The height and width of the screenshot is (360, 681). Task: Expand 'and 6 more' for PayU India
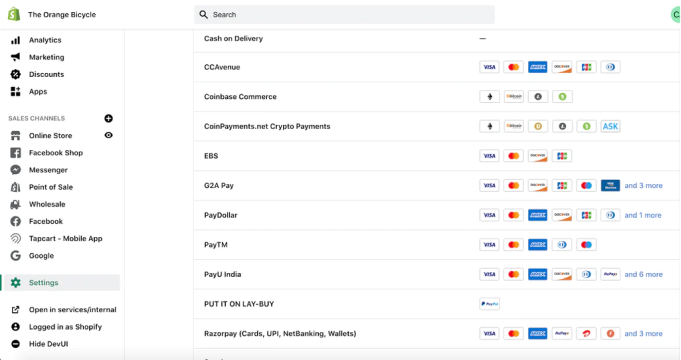click(x=644, y=274)
